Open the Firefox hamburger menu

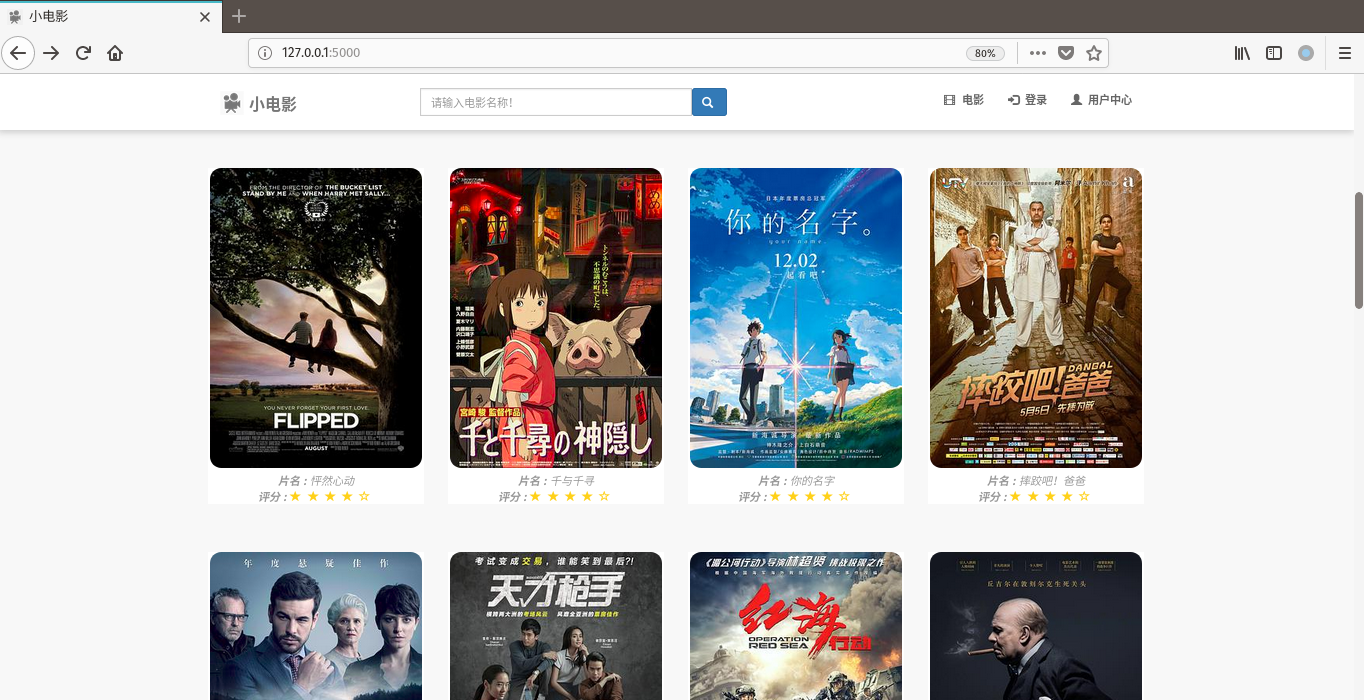tap(1345, 53)
